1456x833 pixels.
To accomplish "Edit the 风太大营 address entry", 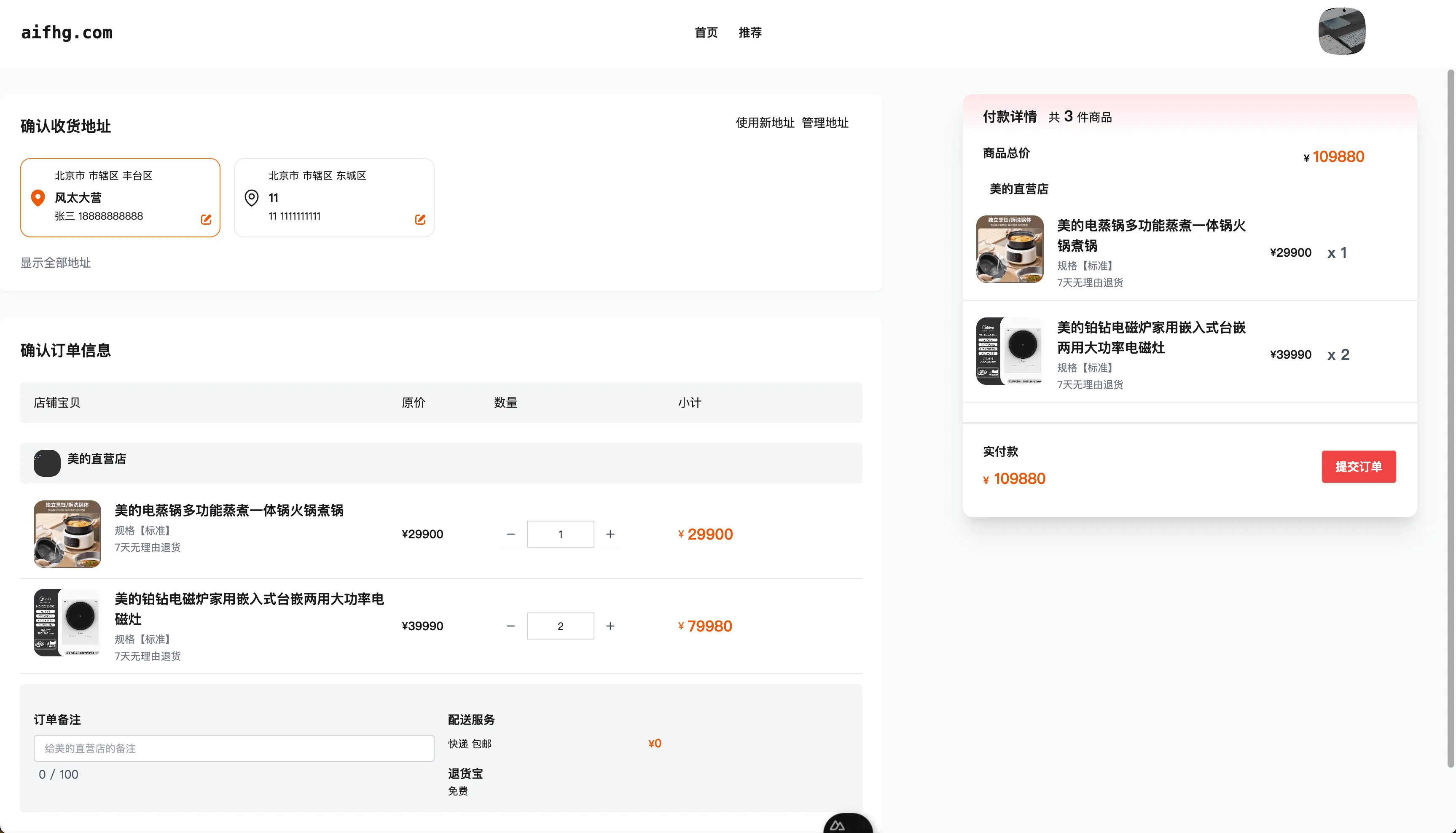I will pyautogui.click(x=205, y=219).
